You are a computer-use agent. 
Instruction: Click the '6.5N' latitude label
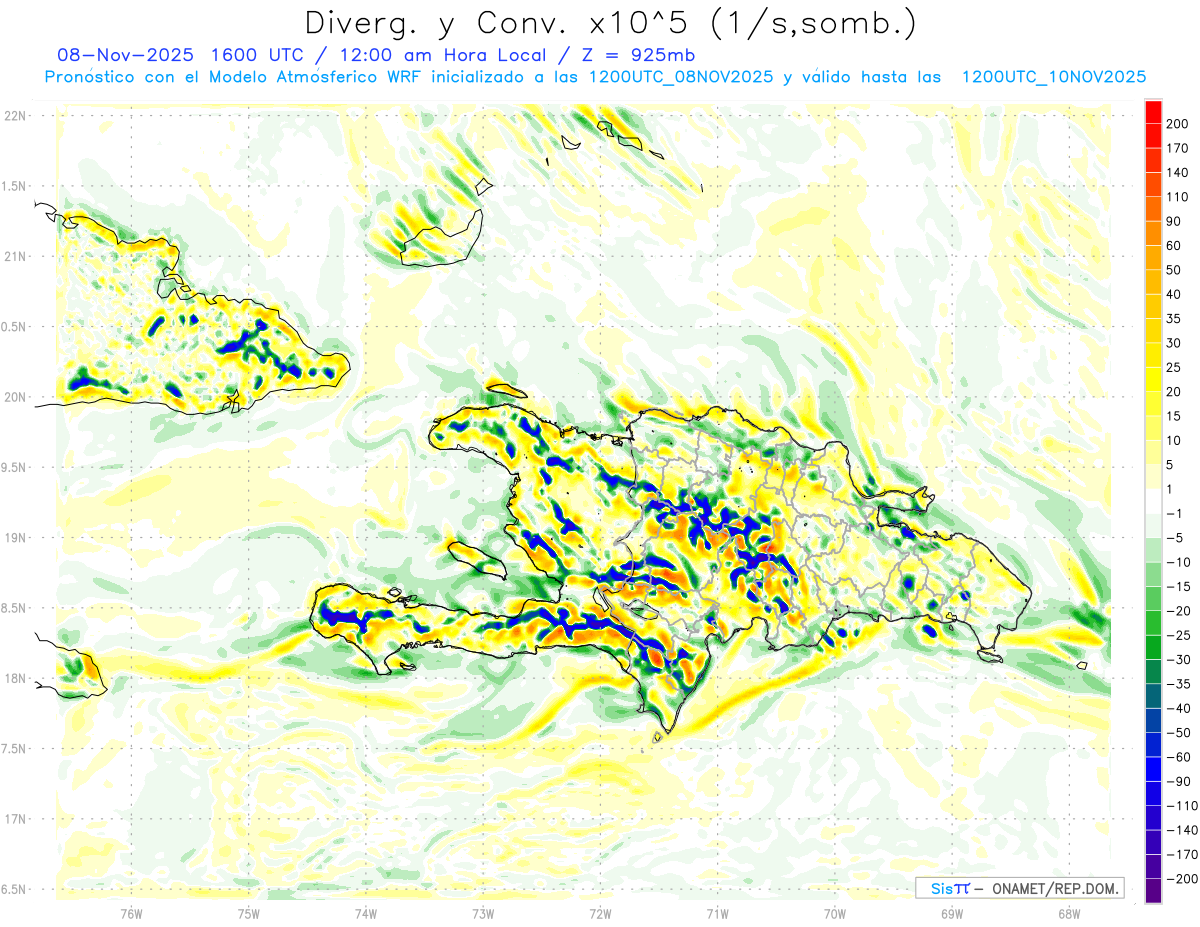pyautogui.click(x=13, y=889)
